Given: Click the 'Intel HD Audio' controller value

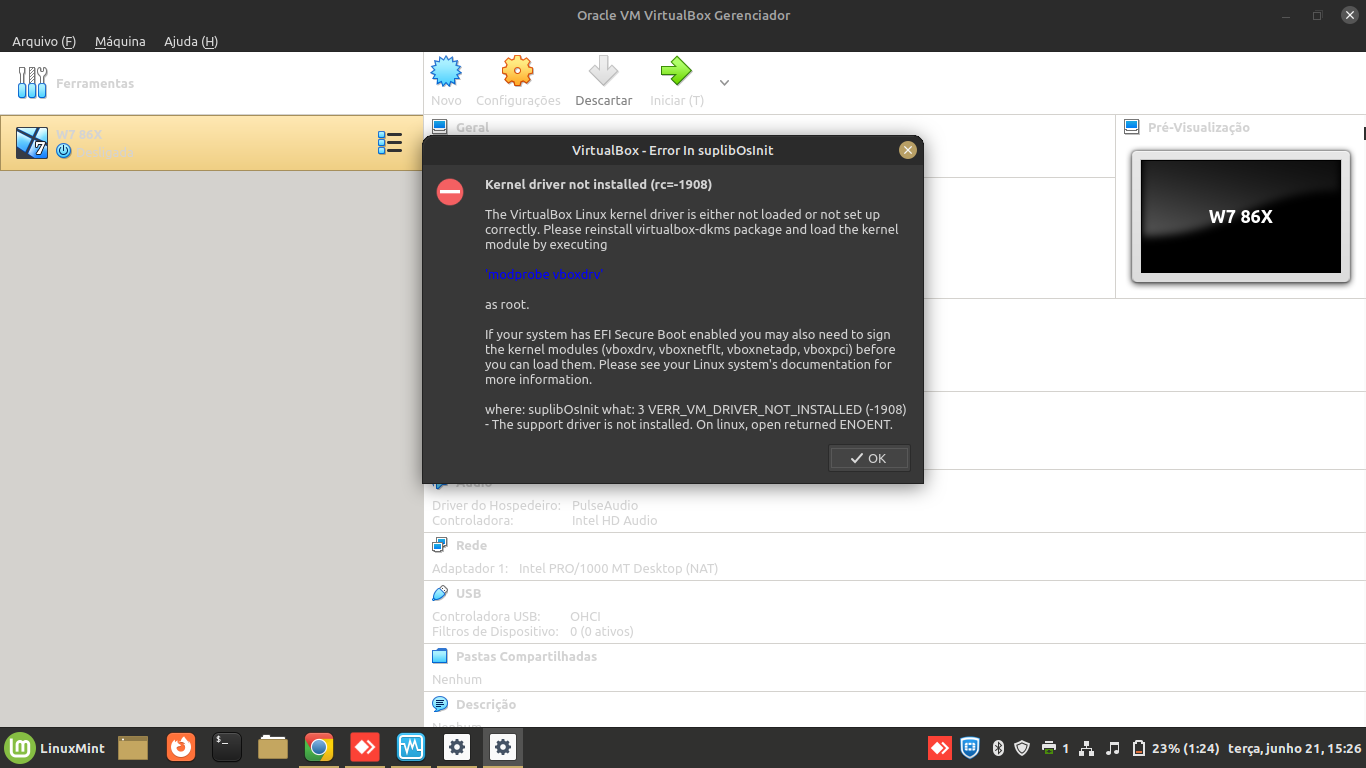Looking at the screenshot, I should (x=614, y=520).
